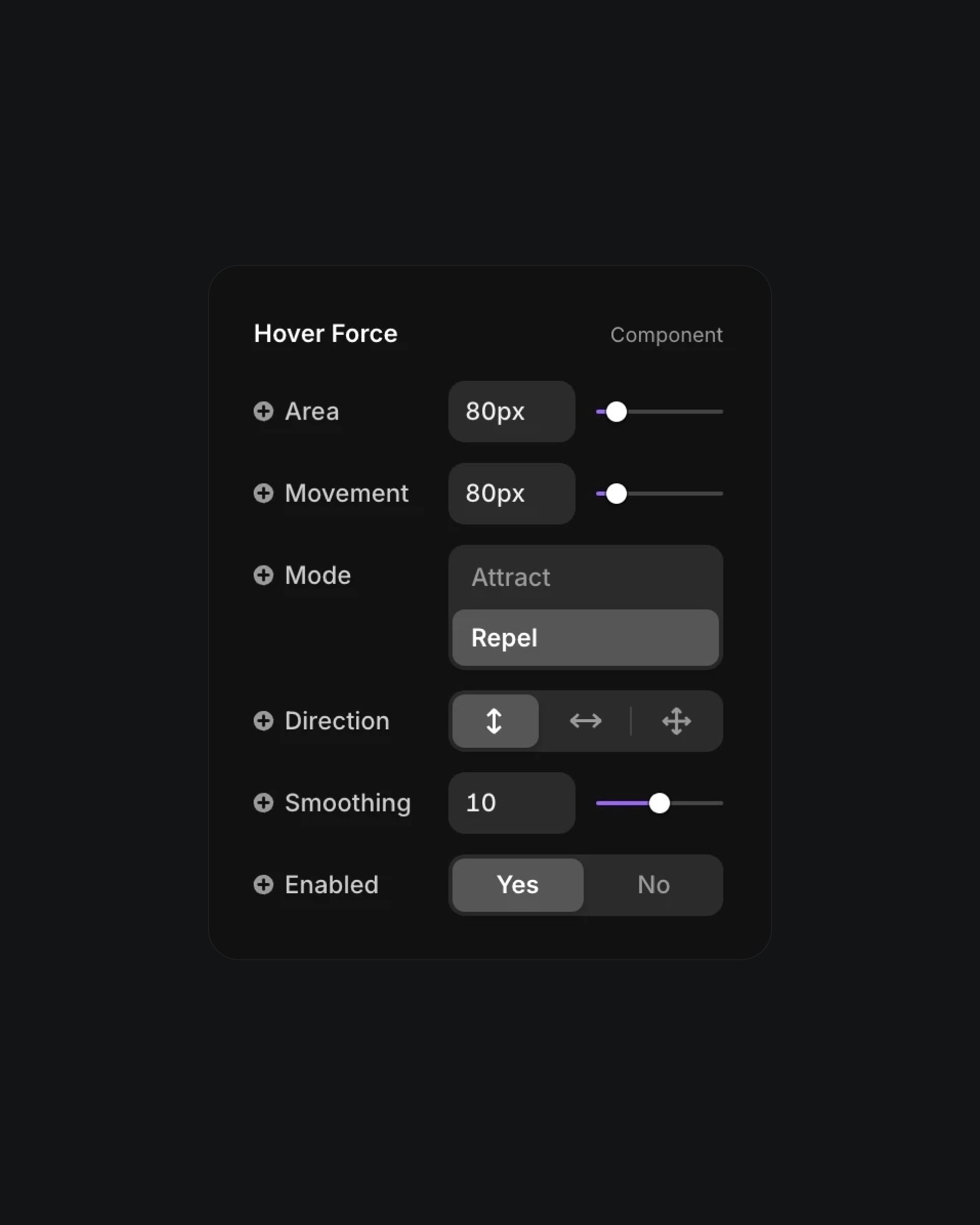Select the four-way direction arrows icon
The width and height of the screenshot is (980, 1225).
(676, 721)
